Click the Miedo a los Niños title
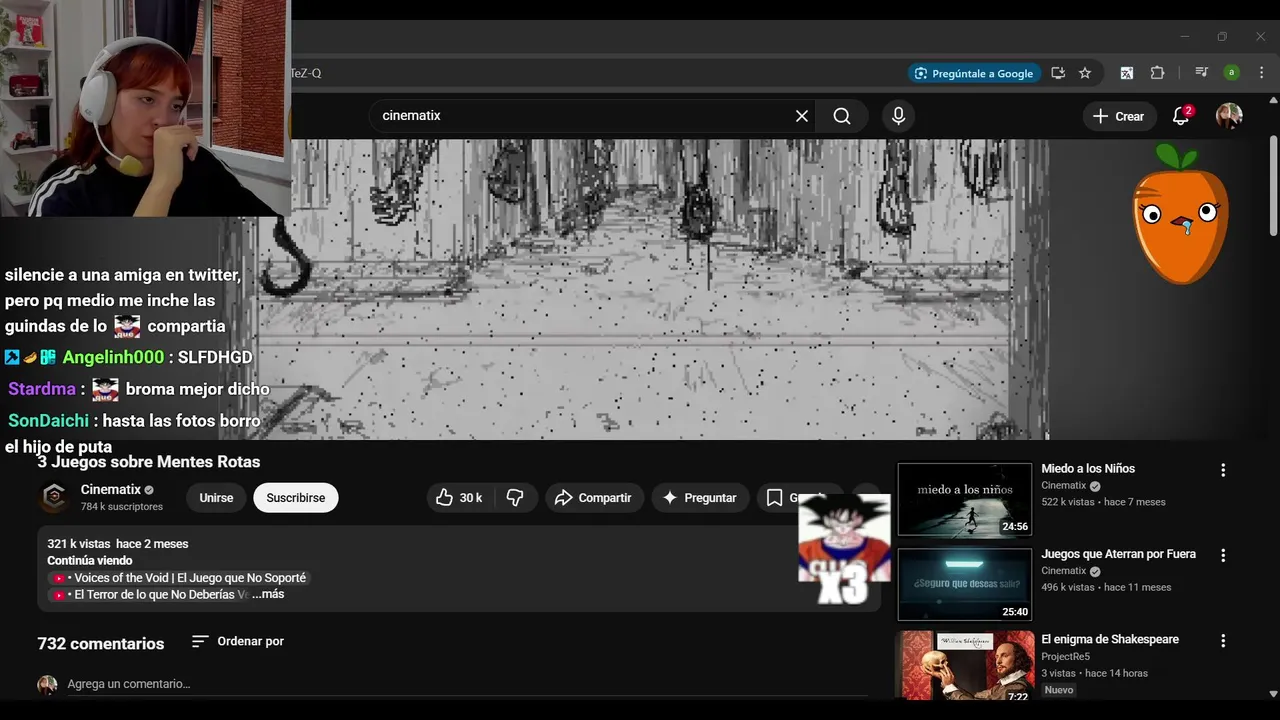This screenshot has width=1280, height=720. (1088, 469)
